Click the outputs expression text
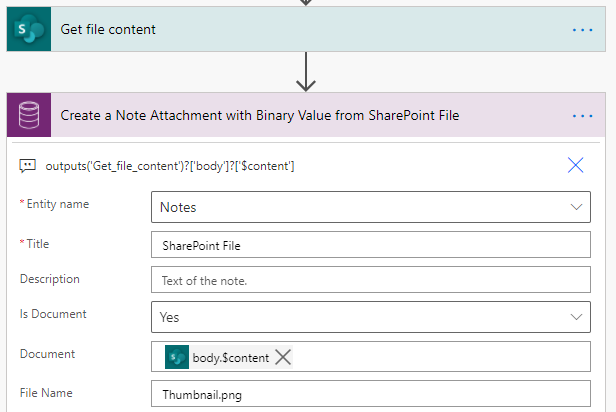 (170, 165)
